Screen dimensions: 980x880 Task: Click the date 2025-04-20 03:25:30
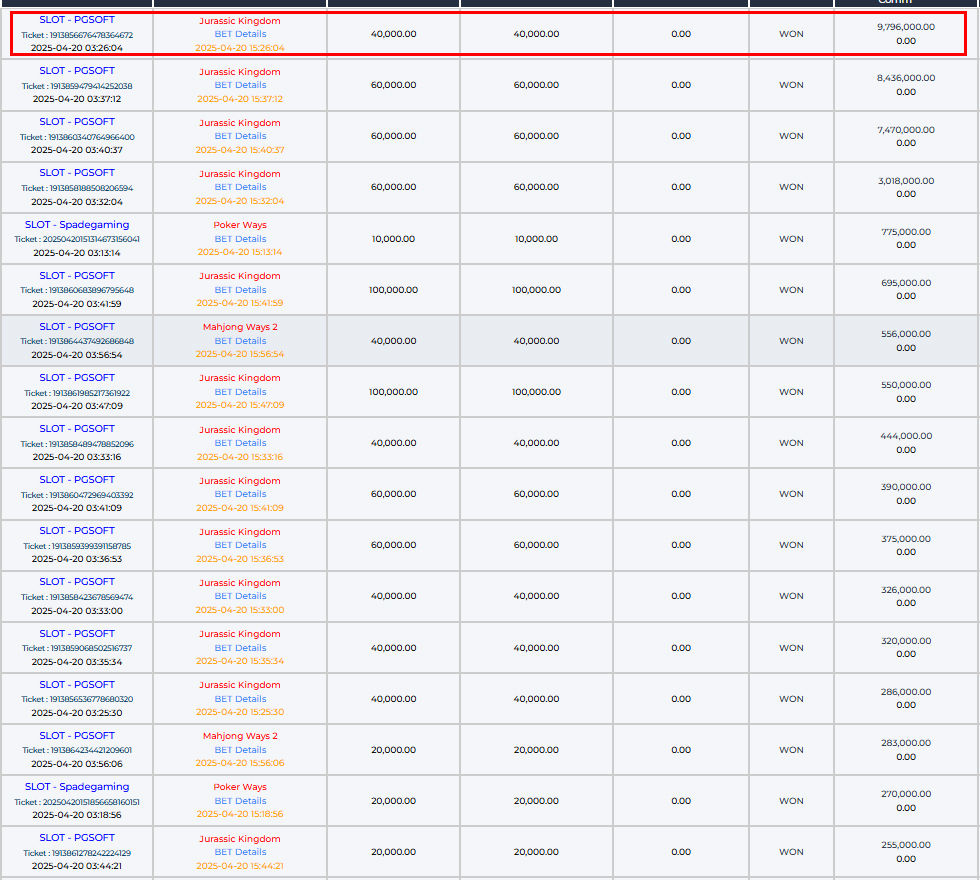77,713
